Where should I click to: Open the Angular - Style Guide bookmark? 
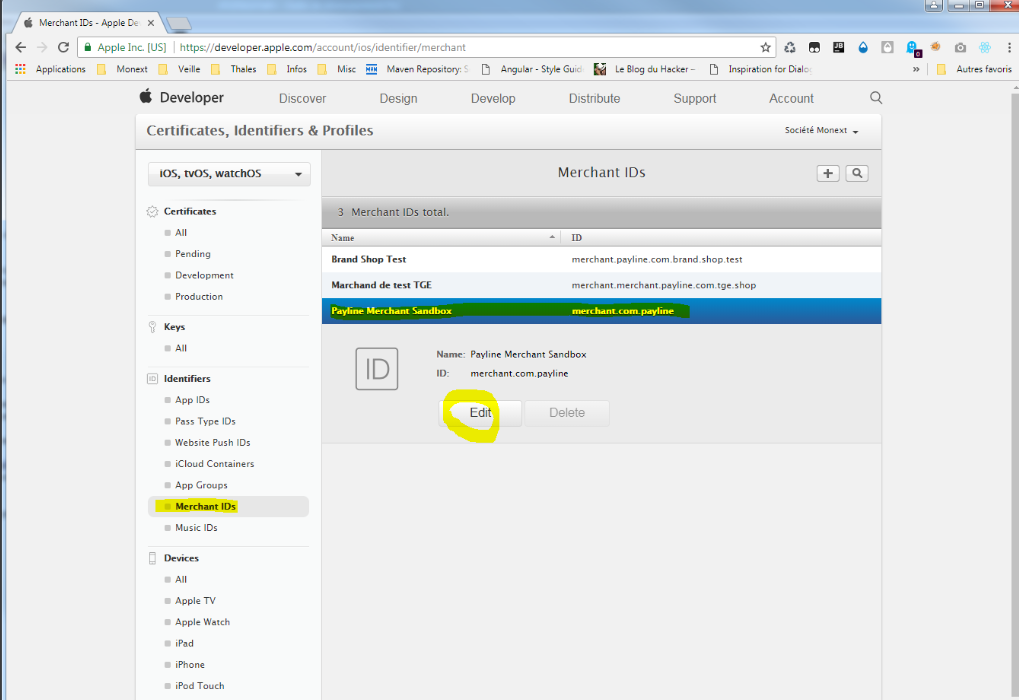coord(532,69)
